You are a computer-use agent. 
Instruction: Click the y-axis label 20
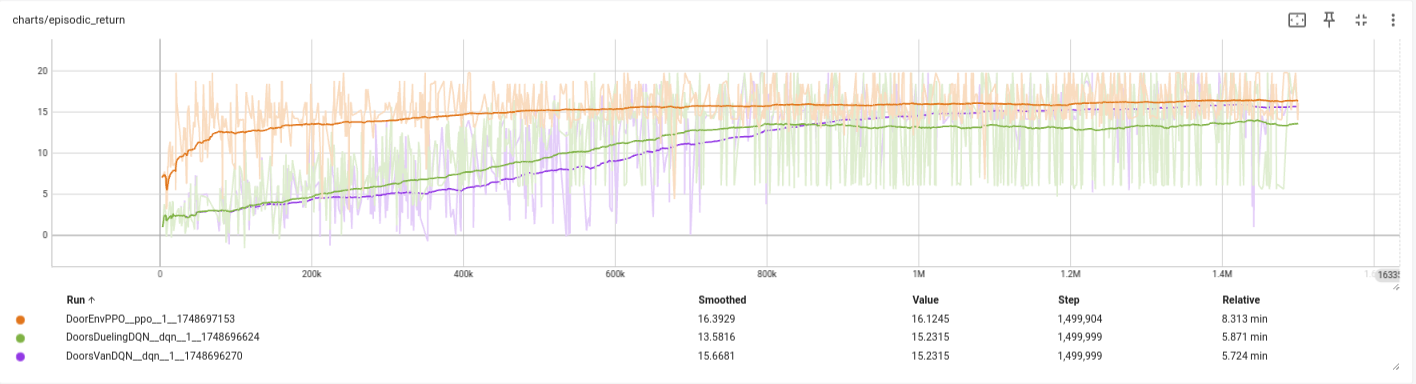pos(43,71)
